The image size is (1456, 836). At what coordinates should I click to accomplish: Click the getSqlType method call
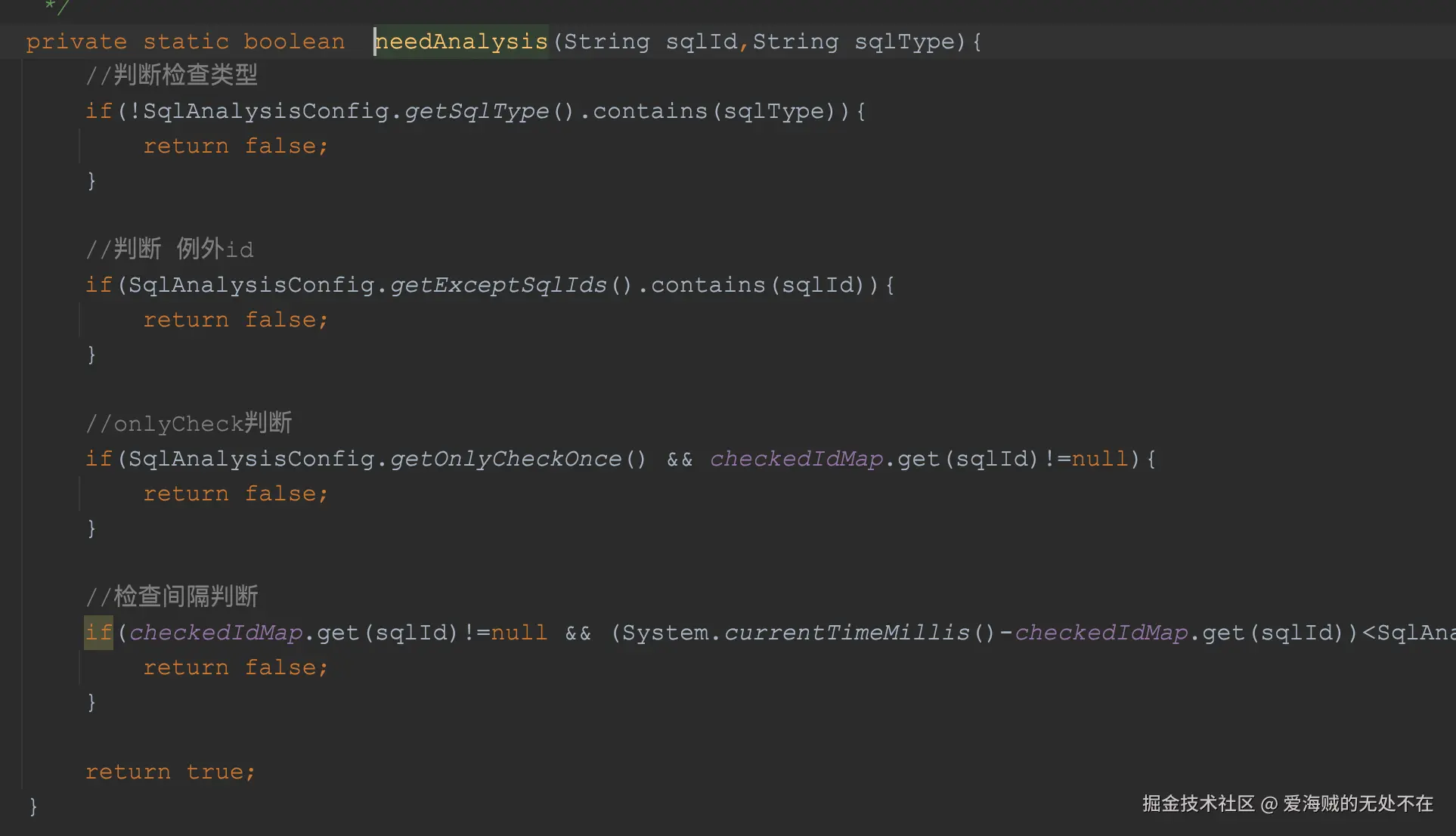click(x=476, y=111)
